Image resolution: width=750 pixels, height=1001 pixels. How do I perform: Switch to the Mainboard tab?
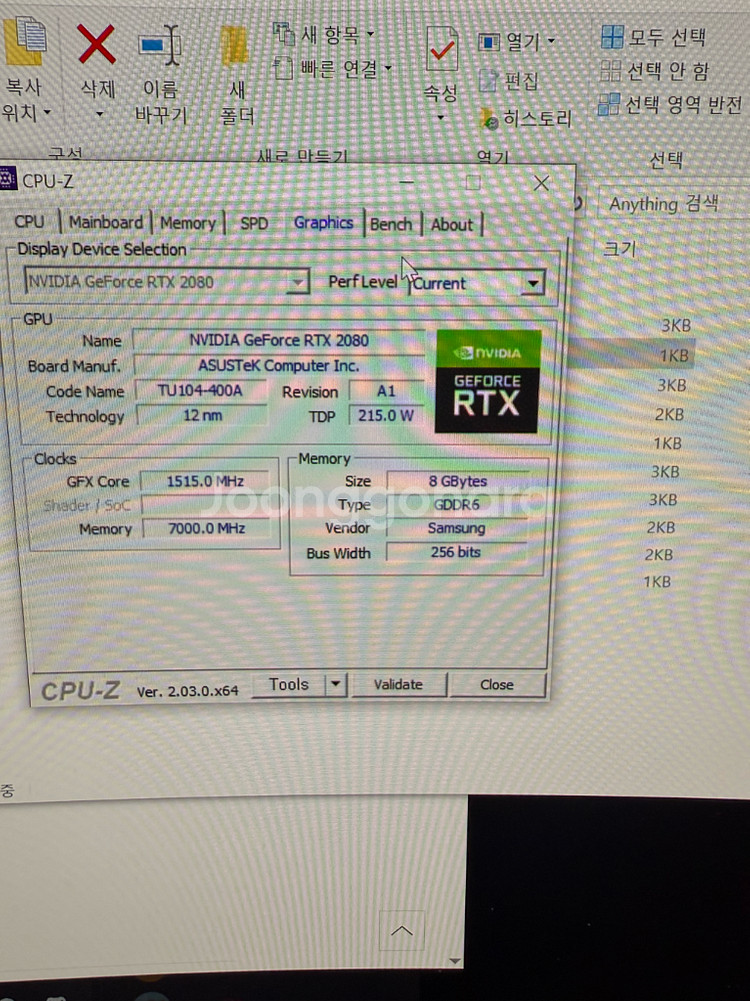point(106,222)
